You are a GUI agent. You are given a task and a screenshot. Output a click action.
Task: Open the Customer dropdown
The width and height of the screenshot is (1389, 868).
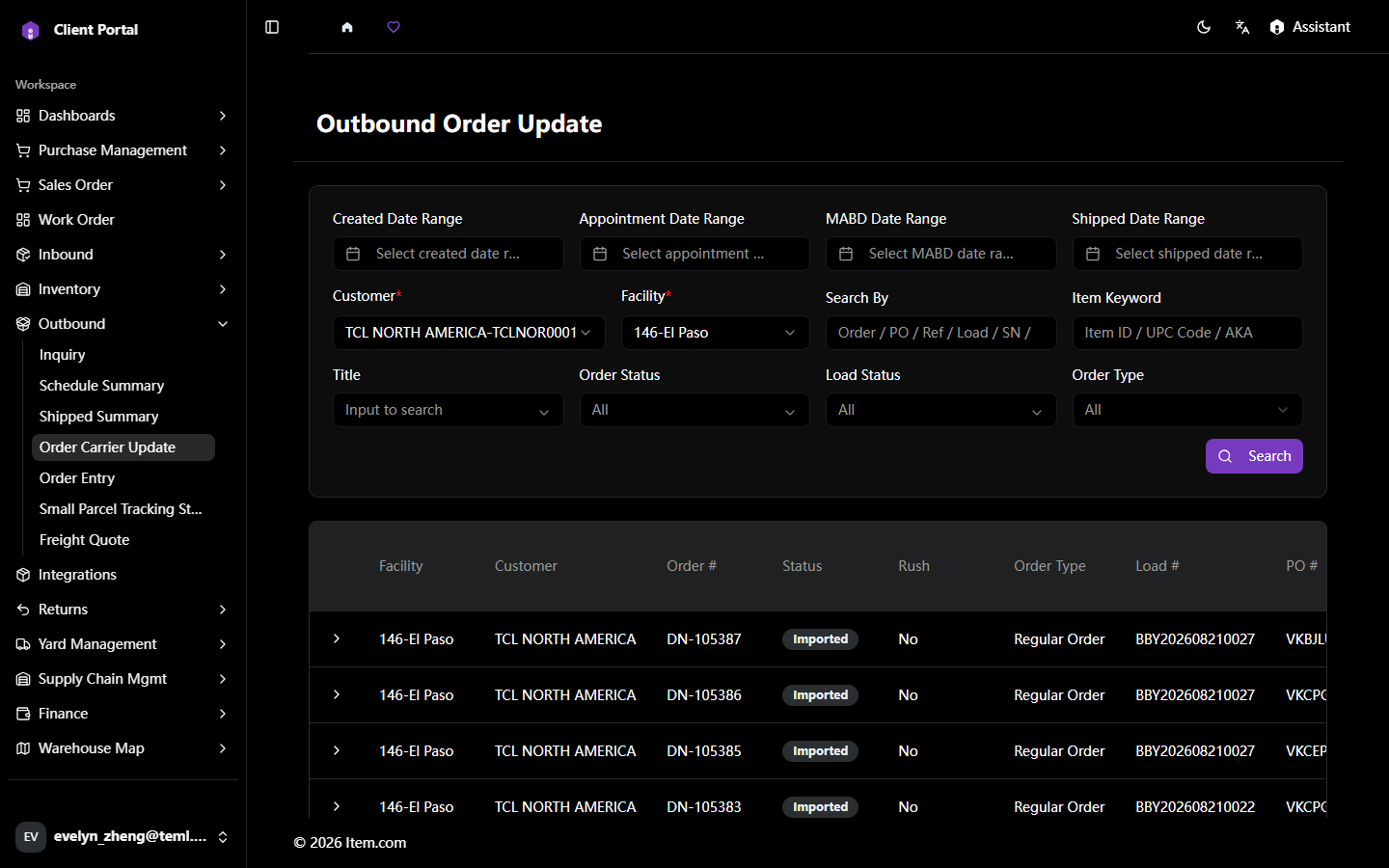469,333
